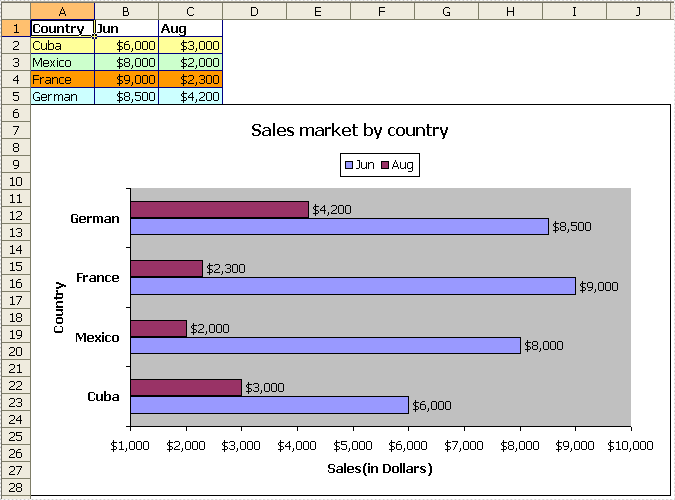Click the $10,000 axis tick label

tap(630, 446)
